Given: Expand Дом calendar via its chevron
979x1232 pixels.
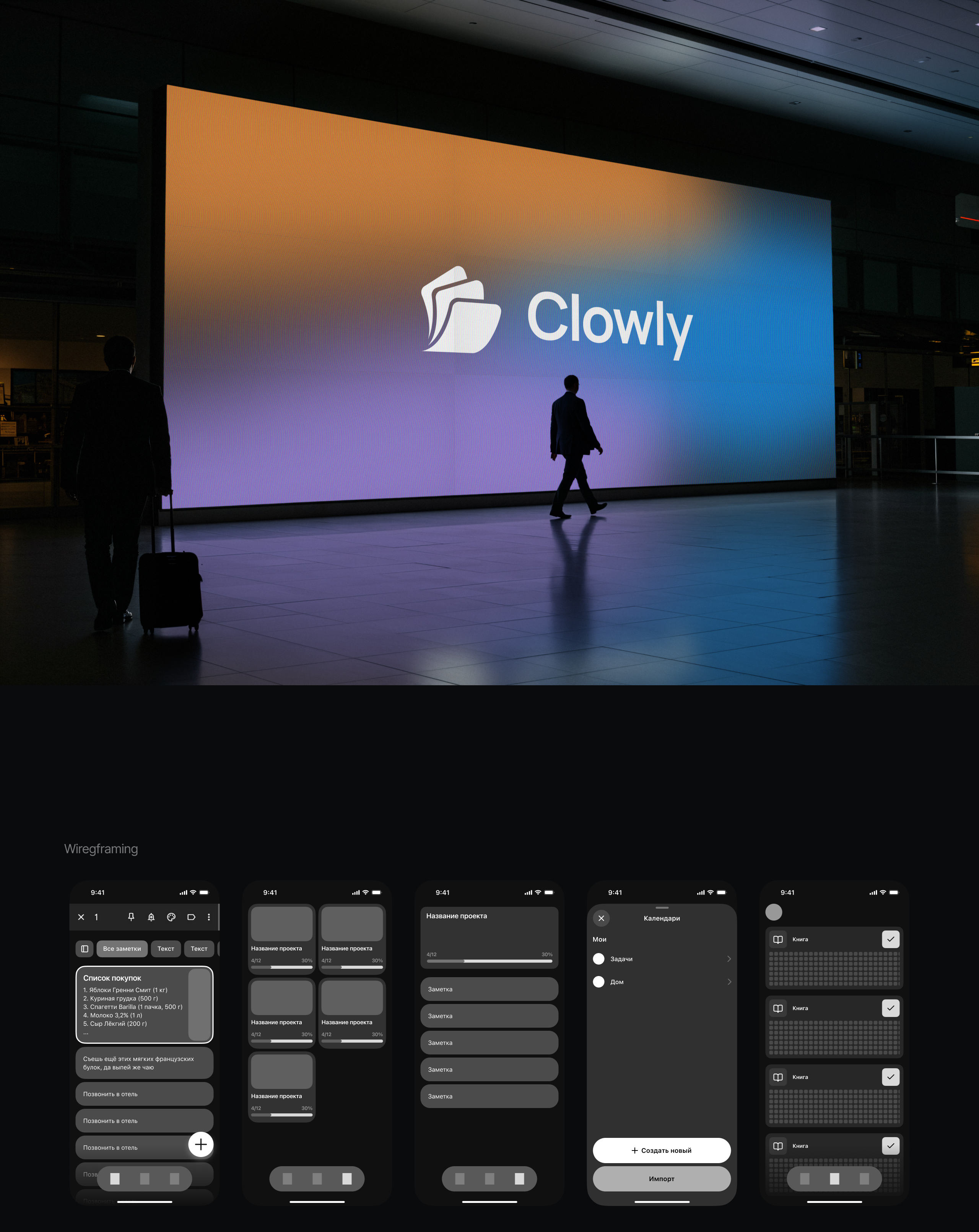Looking at the screenshot, I should (729, 982).
